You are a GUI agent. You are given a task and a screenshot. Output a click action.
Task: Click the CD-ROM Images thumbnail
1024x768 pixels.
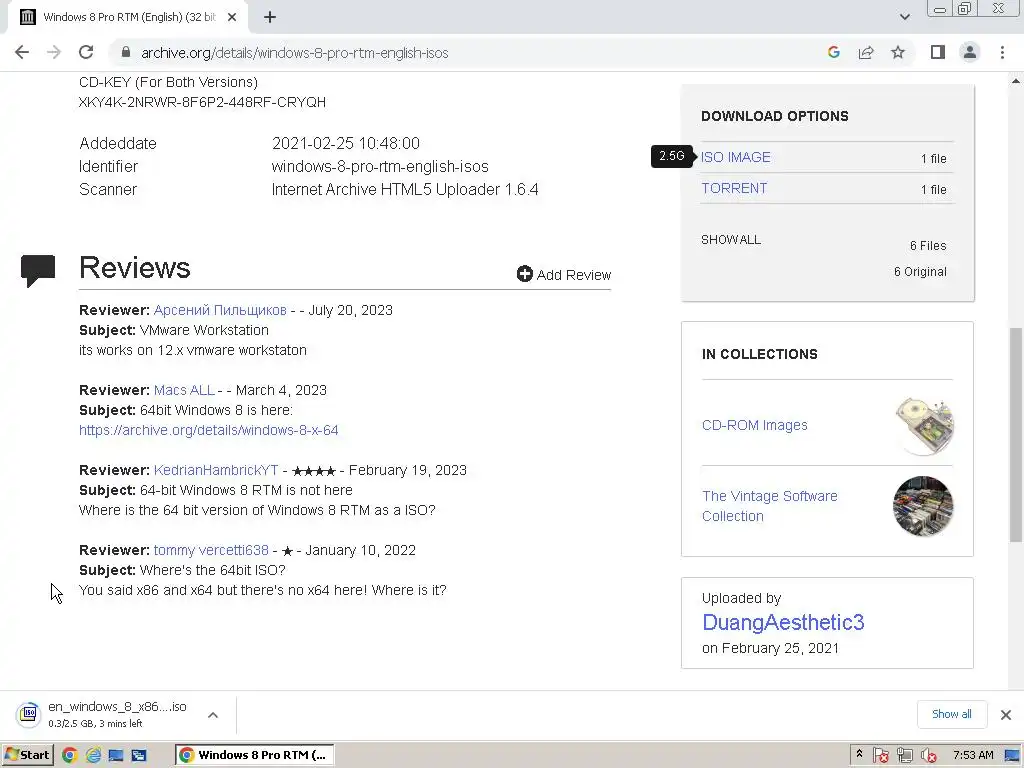pos(923,426)
